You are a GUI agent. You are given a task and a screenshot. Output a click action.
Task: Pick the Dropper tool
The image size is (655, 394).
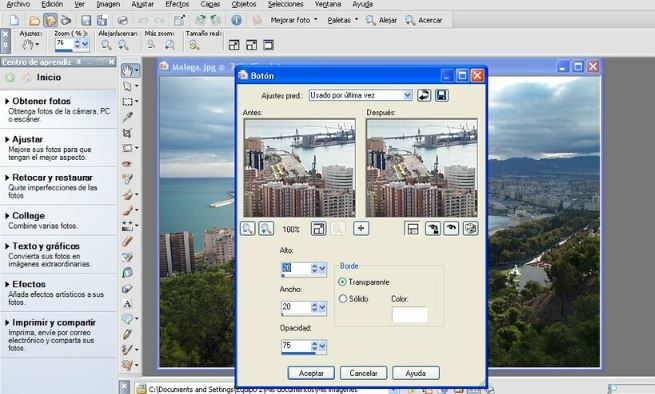pyautogui.click(x=128, y=117)
